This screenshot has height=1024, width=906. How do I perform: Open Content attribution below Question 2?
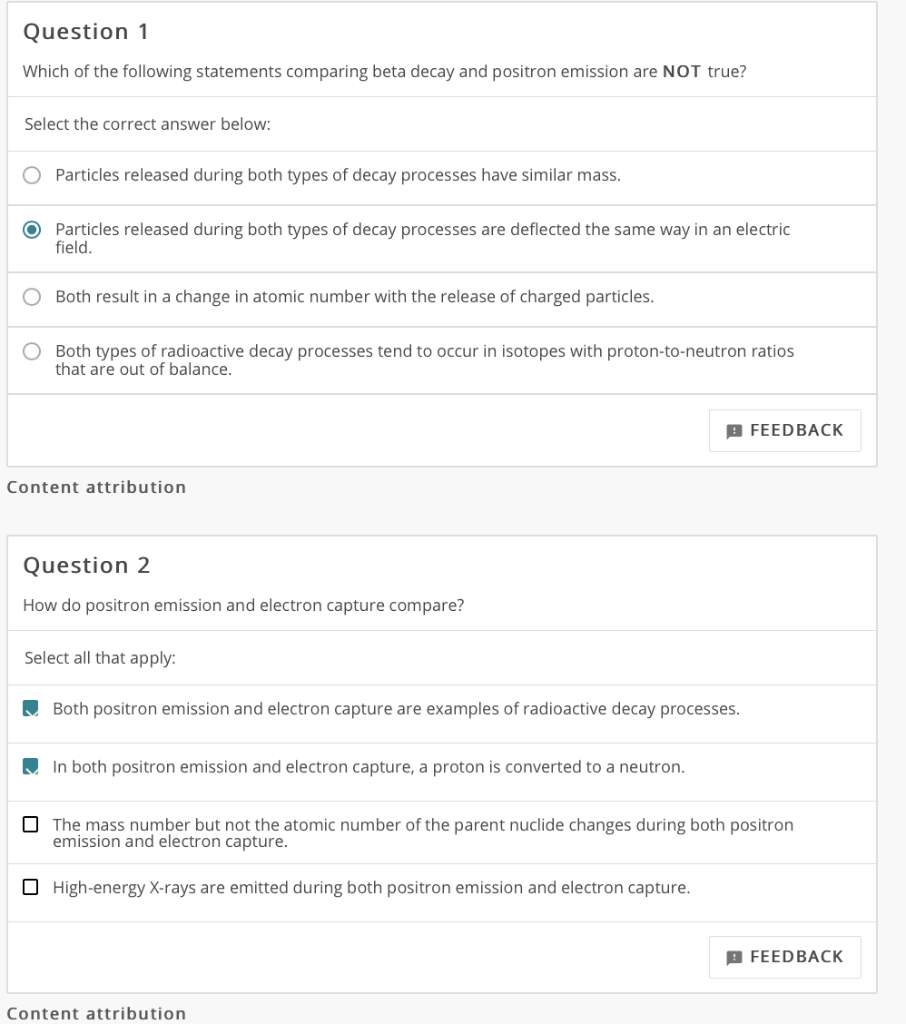pos(96,1014)
